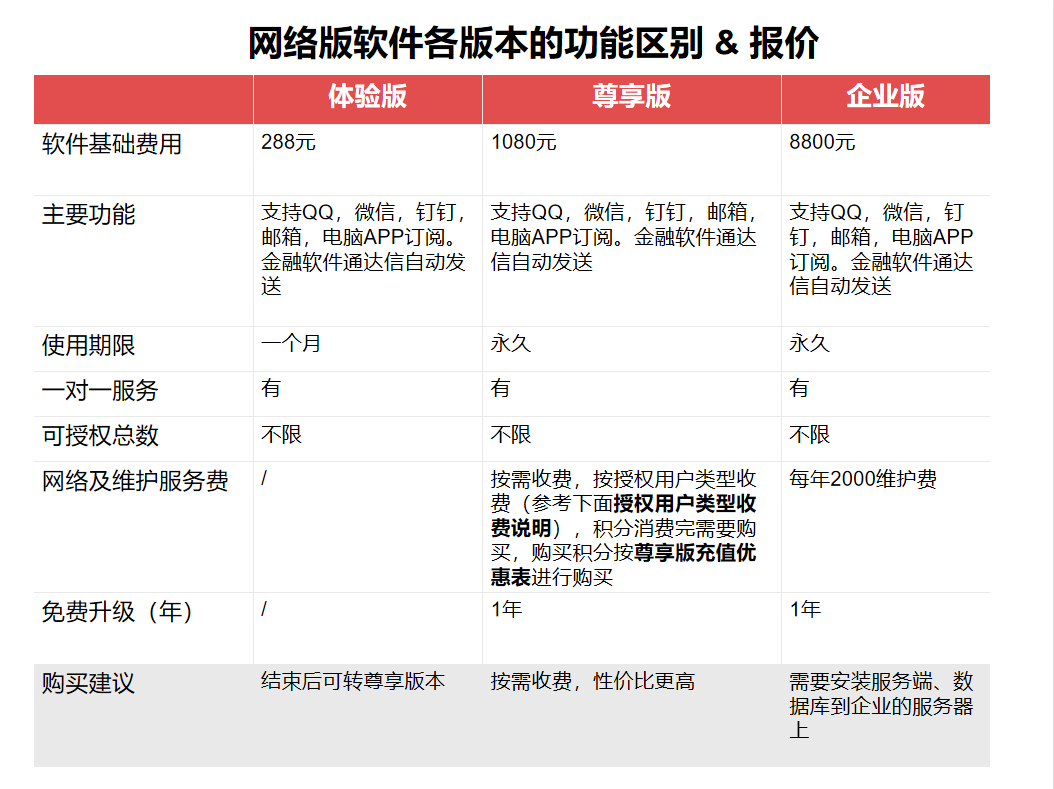
Task: Click the 网络及维护服务费 row label
Action: point(135,481)
